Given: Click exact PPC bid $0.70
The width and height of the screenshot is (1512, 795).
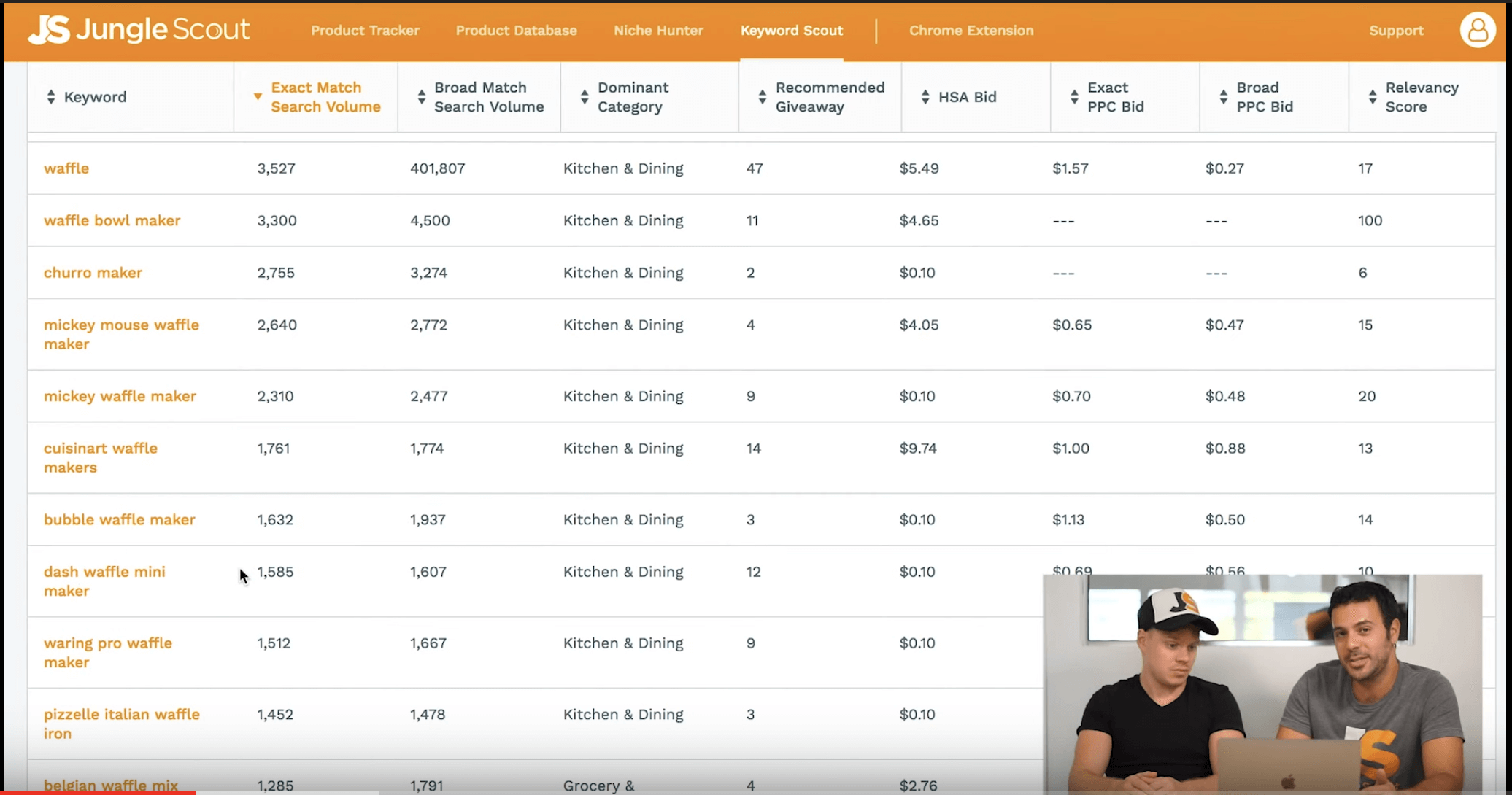Looking at the screenshot, I should [x=1071, y=396].
